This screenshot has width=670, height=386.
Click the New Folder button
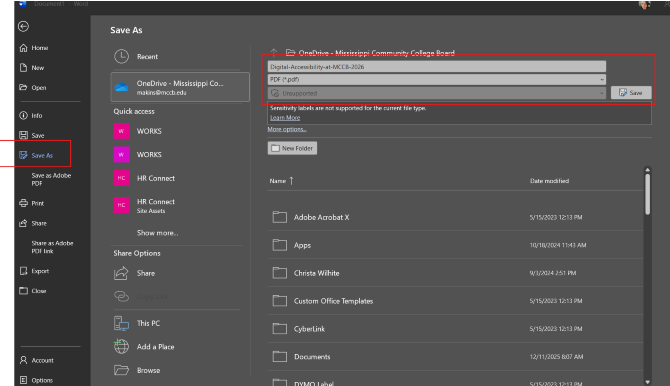tap(292, 148)
